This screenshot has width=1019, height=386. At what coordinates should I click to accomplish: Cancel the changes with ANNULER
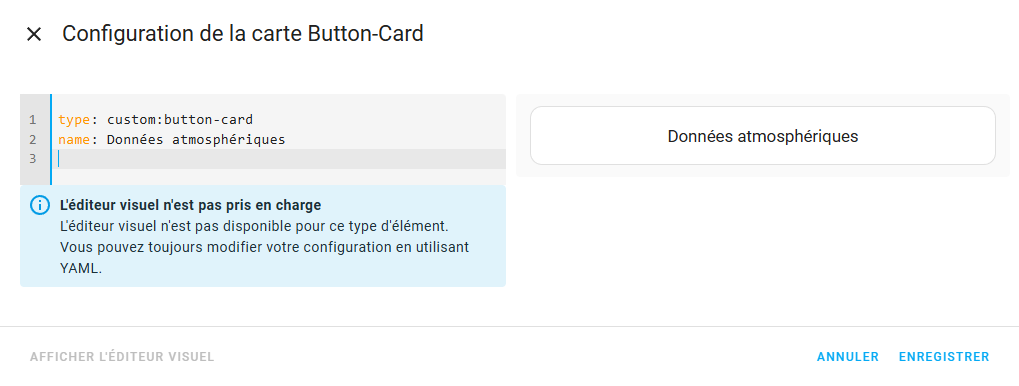point(847,357)
